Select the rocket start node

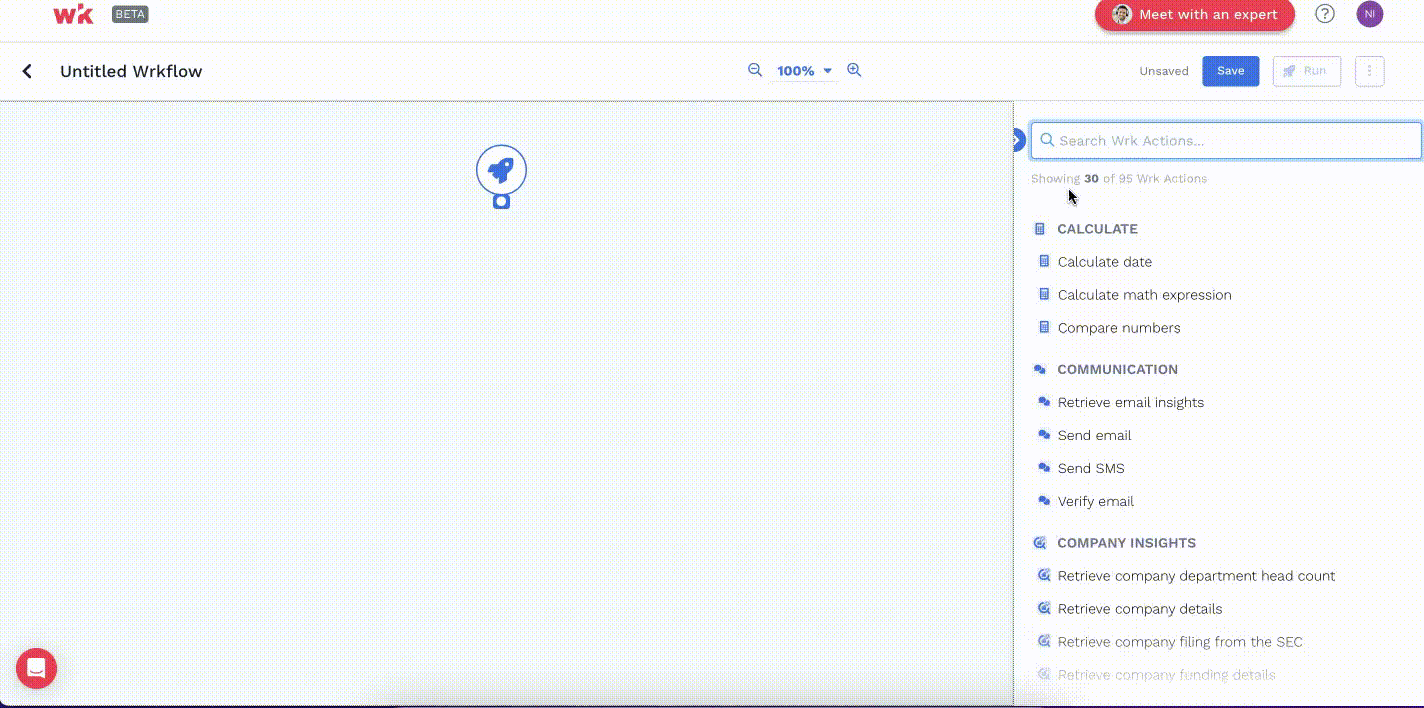(501, 169)
